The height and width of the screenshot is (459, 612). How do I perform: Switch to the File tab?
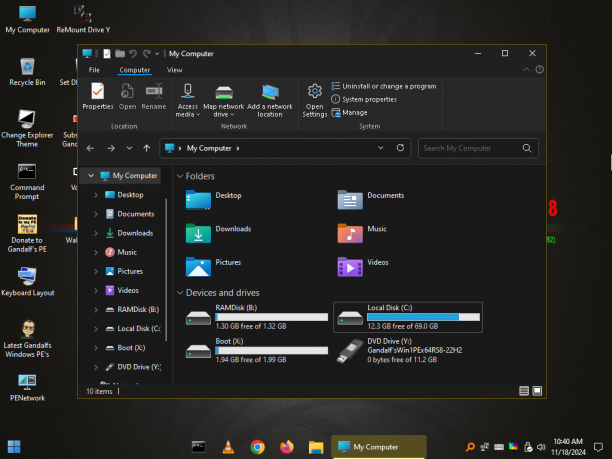pos(94,70)
